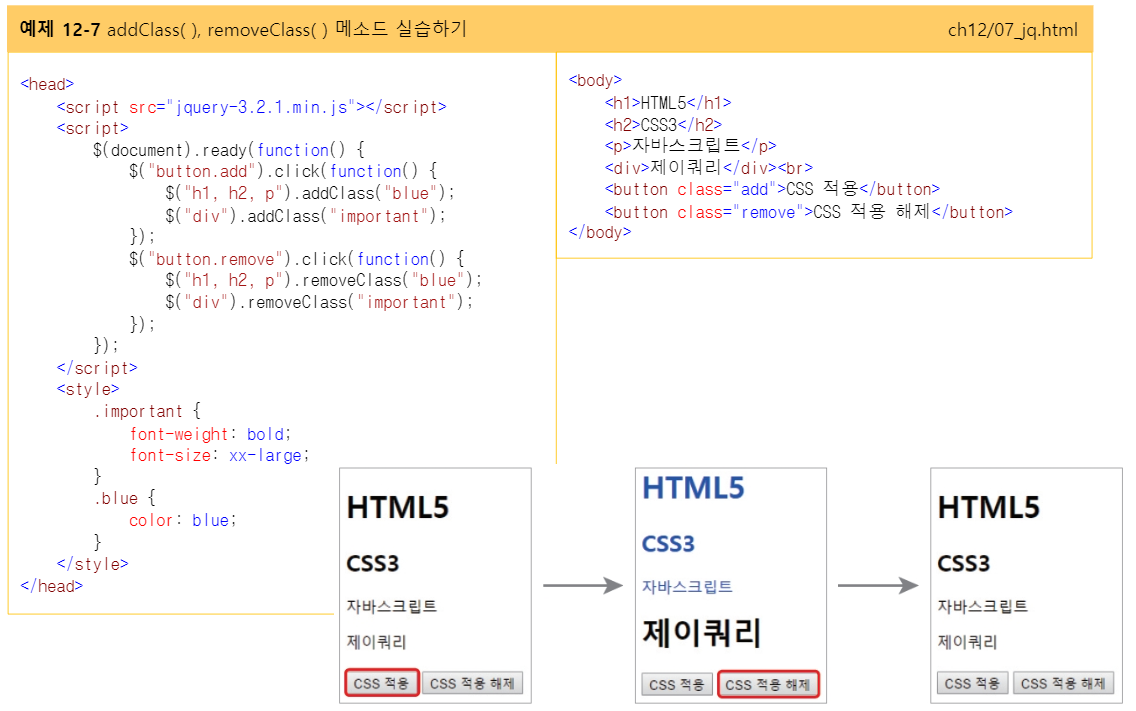The height and width of the screenshot is (711, 1136).
Task: Click the "button.add" click handler line
Action: coord(283,172)
